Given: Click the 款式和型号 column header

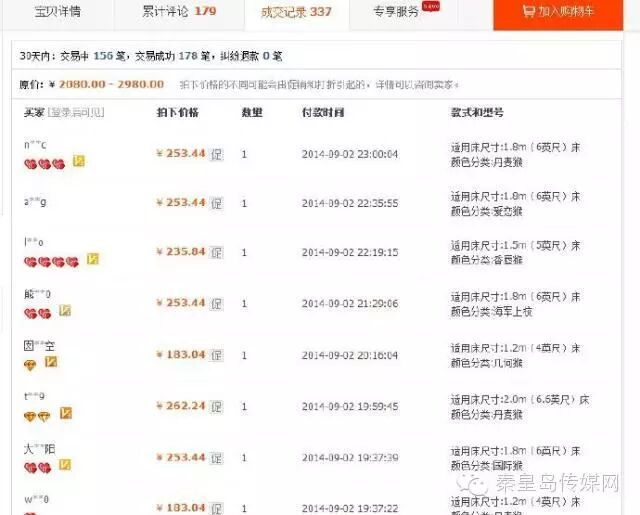Looking at the screenshot, I should coord(477,112).
